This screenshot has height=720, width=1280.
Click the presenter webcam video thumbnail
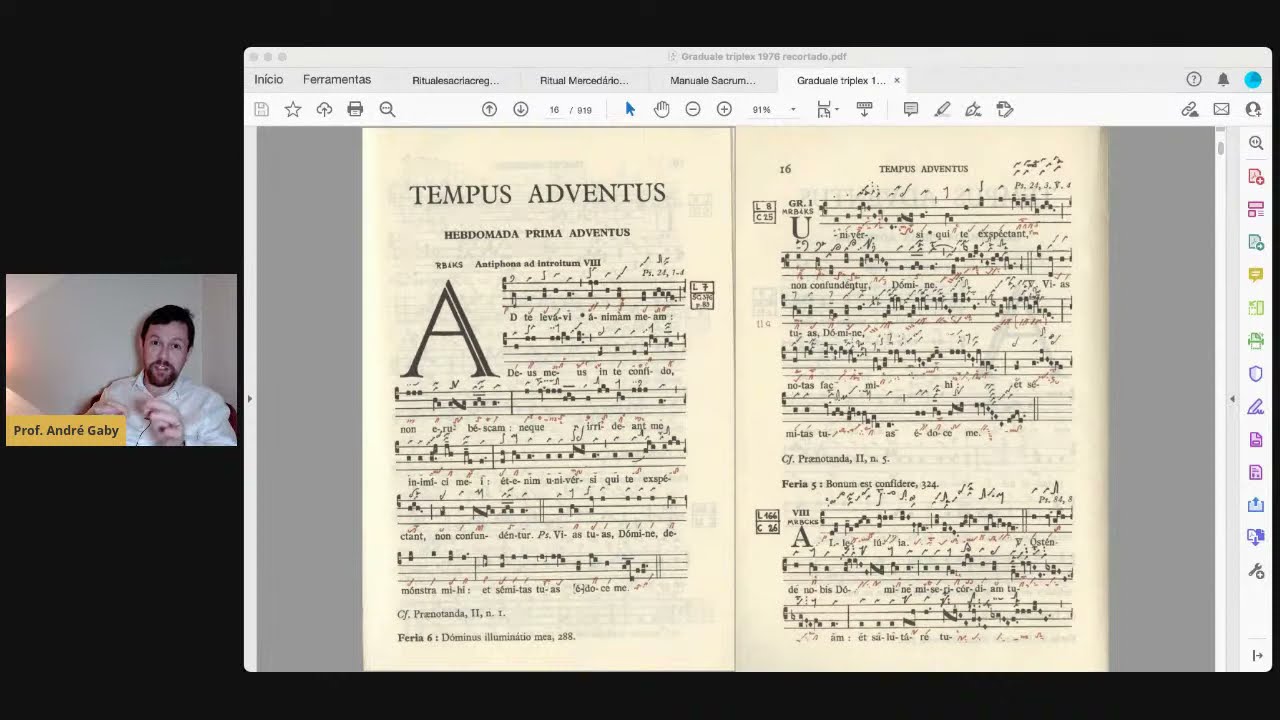121,360
